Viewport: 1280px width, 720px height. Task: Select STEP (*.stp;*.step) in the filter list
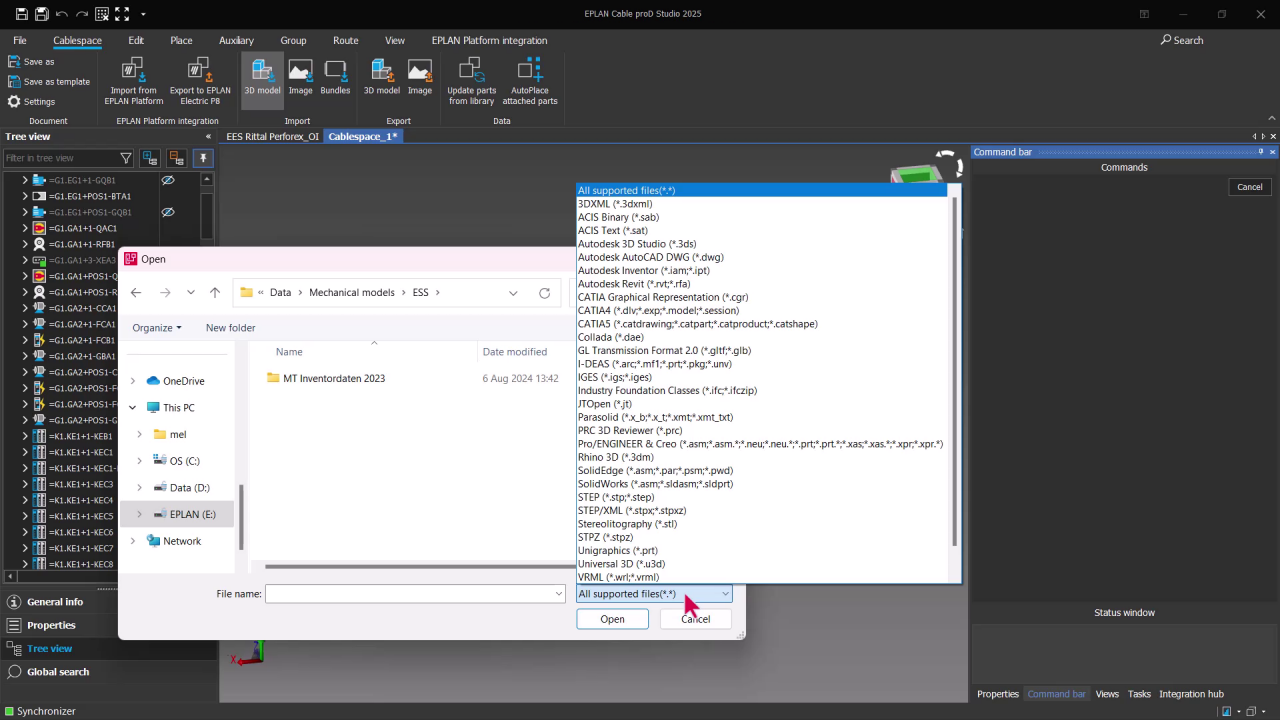point(615,497)
